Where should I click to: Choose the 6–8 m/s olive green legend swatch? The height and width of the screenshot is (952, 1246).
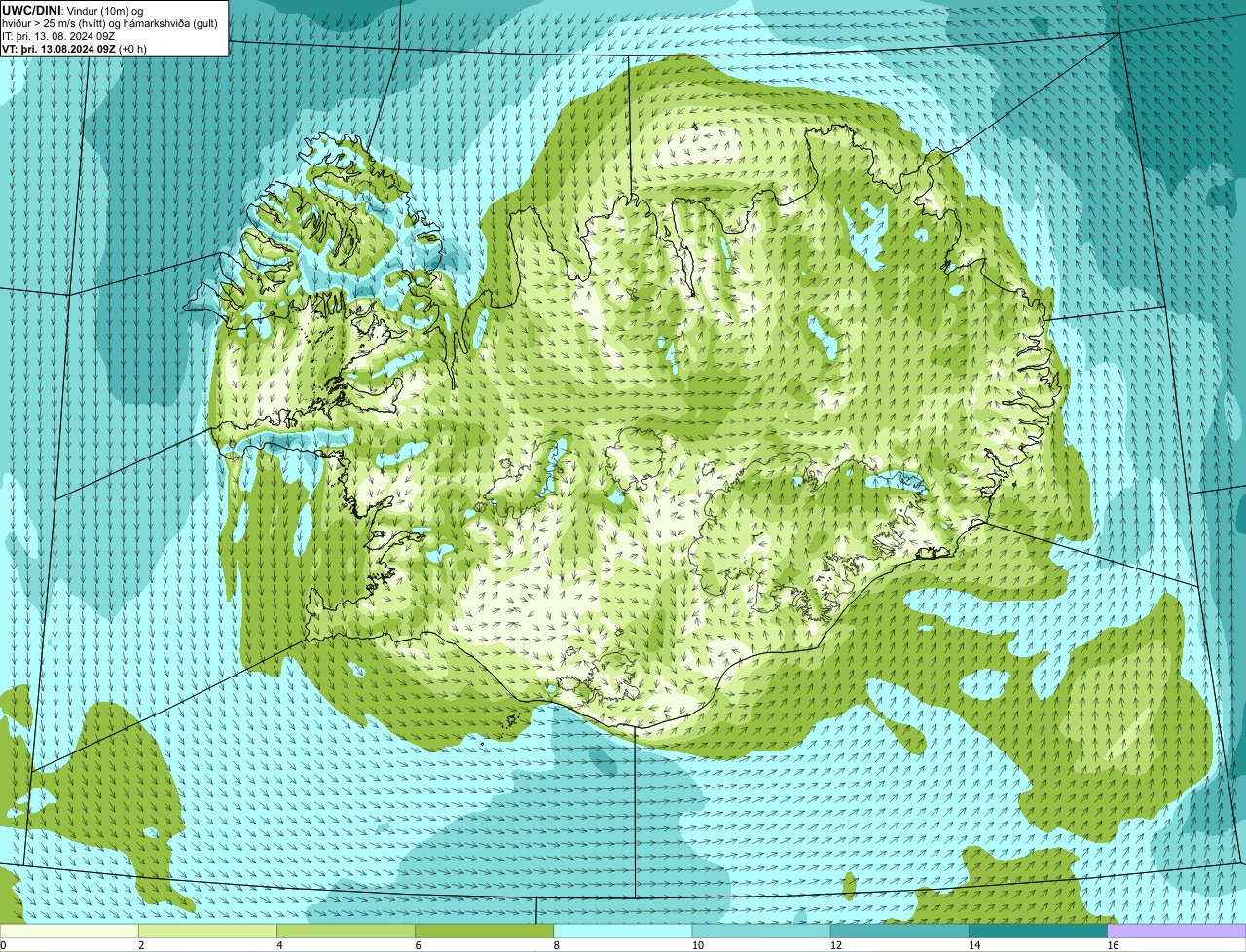[485, 931]
